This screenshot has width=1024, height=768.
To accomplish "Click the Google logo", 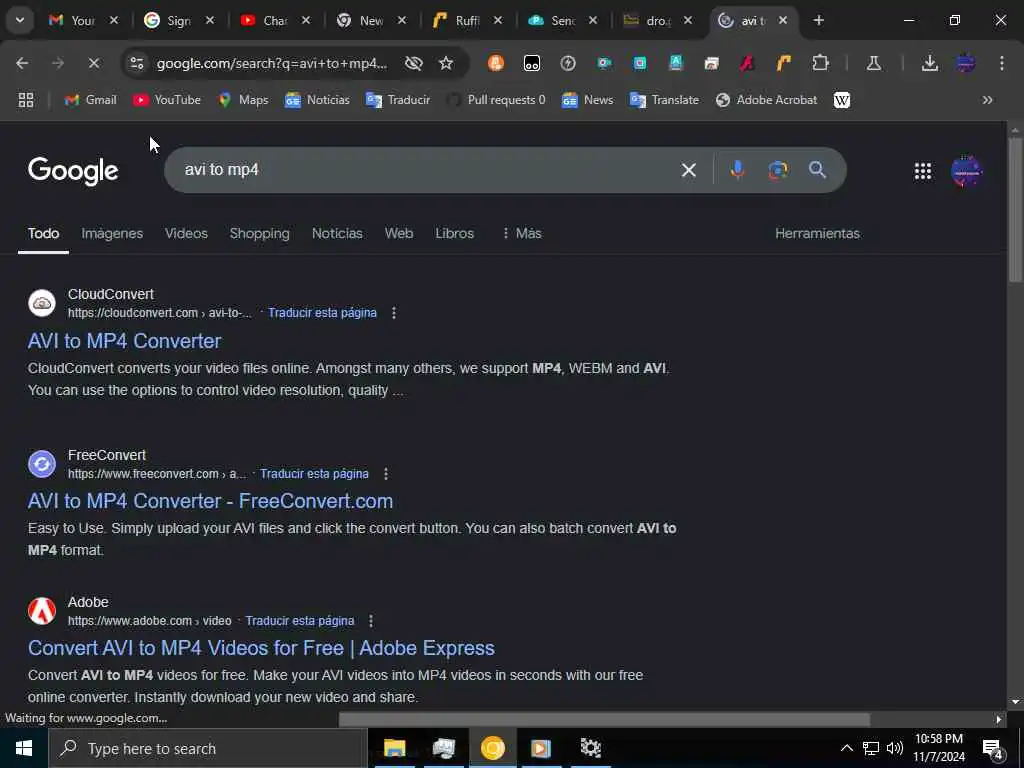I will (x=73, y=171).
